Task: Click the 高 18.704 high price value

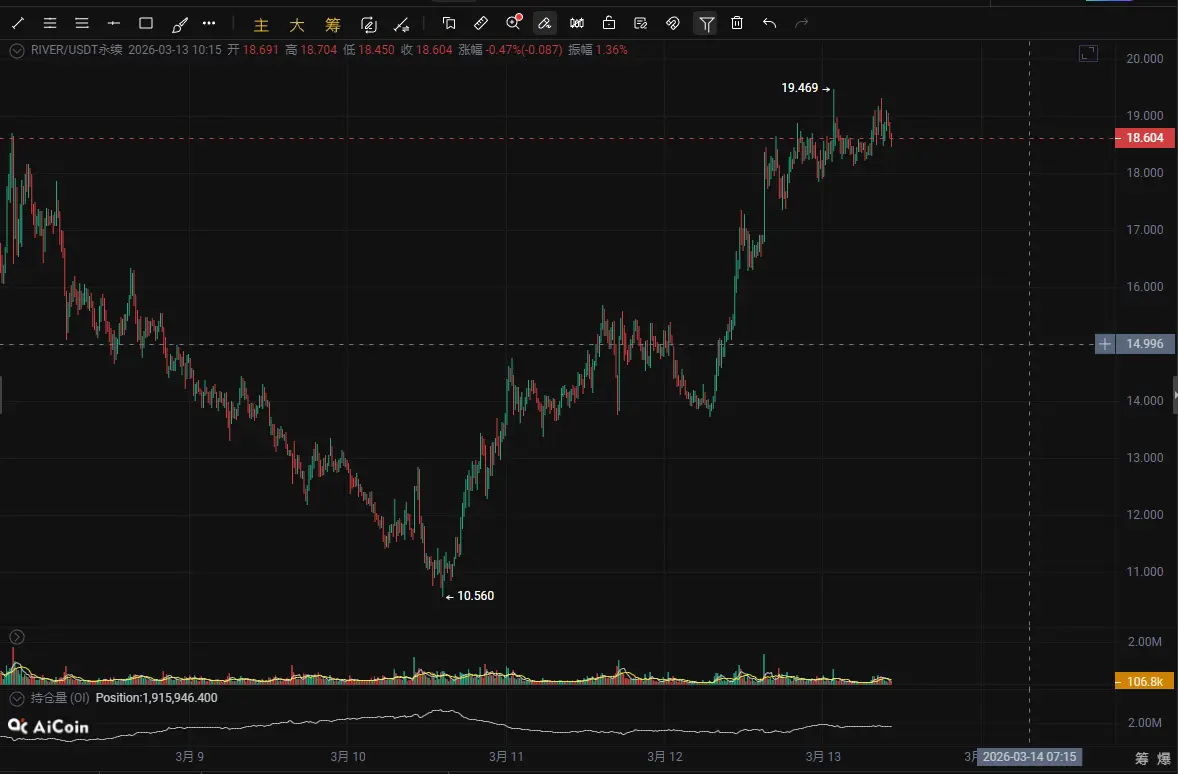Action: pos(311,50)
